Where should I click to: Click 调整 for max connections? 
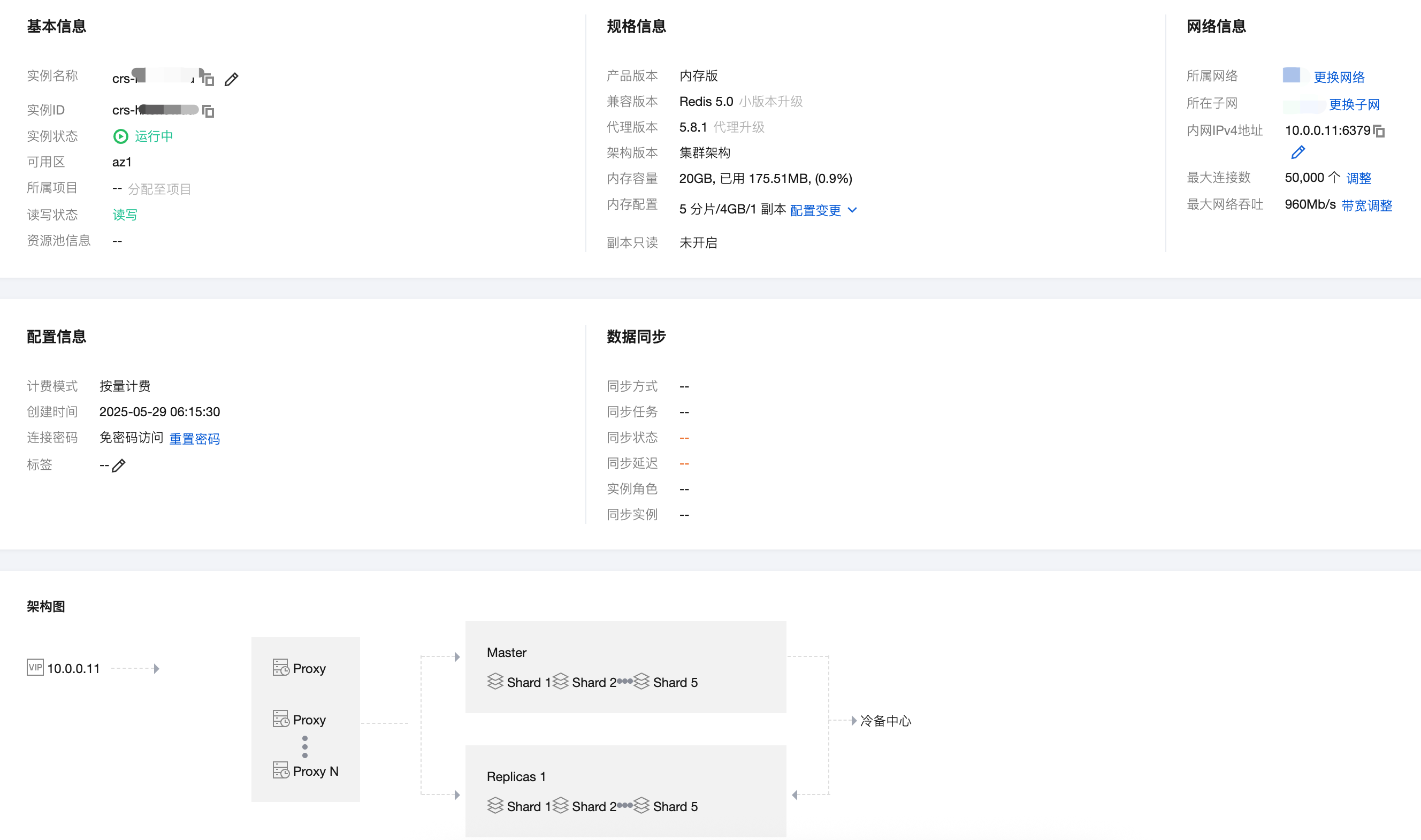point(1358,178)
